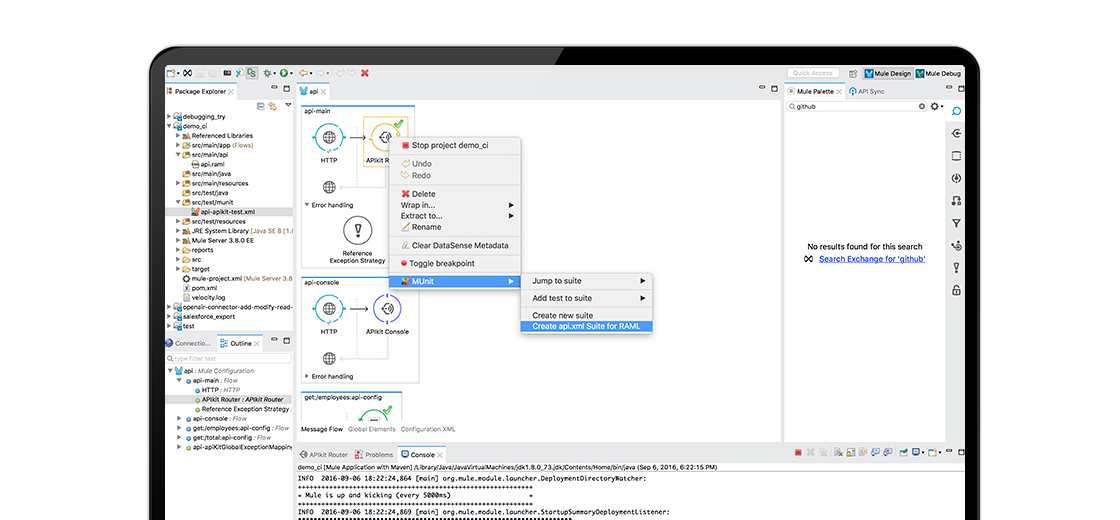Expand api-console in the Outline
The width and height of the screenshot is (1120, 520).
click(x=178, y=419)
